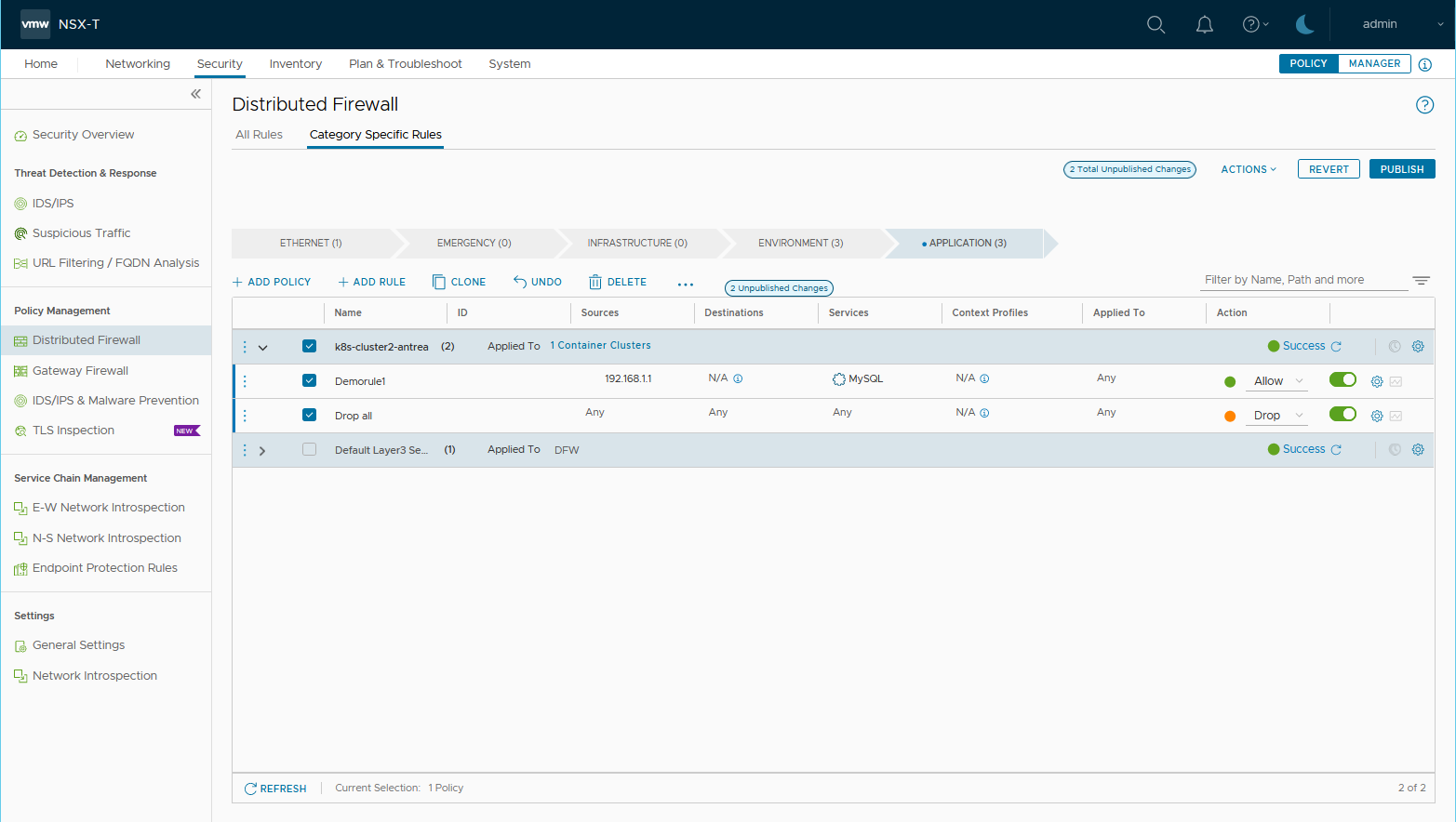Viewport: 1456px width, 822px height.
Task: Toggle dark mode moon icon
Action: pyautogui.click(x=1304, y=24)
